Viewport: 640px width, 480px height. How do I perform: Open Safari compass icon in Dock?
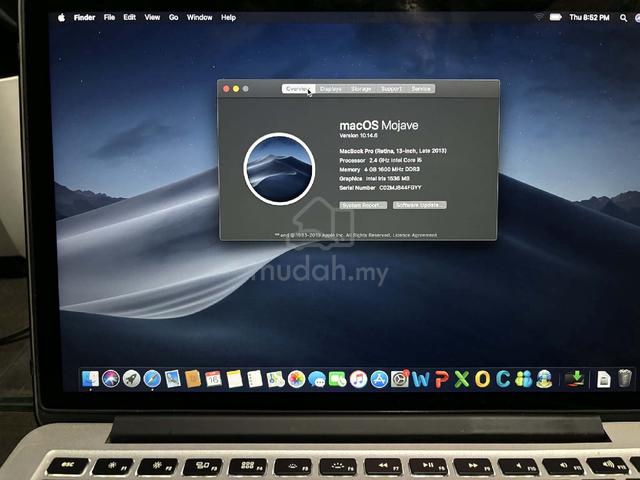pos(152,379)
